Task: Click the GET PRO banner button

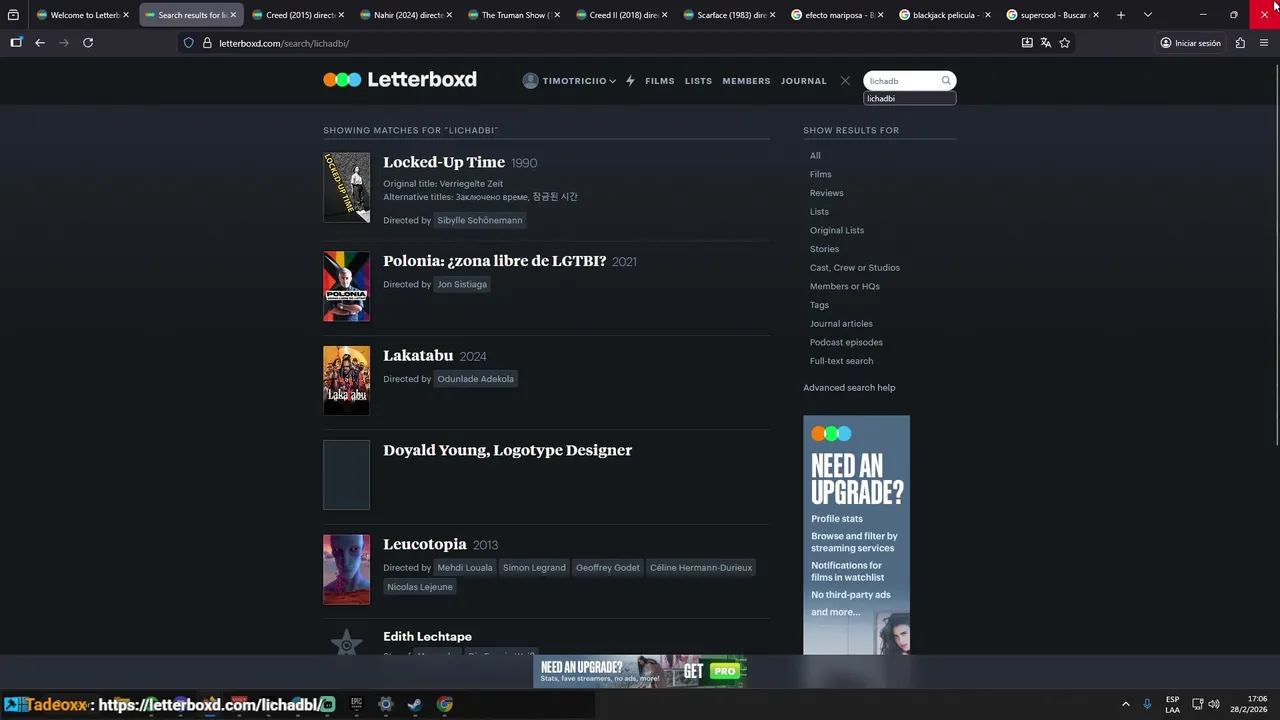Action: [710, 672]
